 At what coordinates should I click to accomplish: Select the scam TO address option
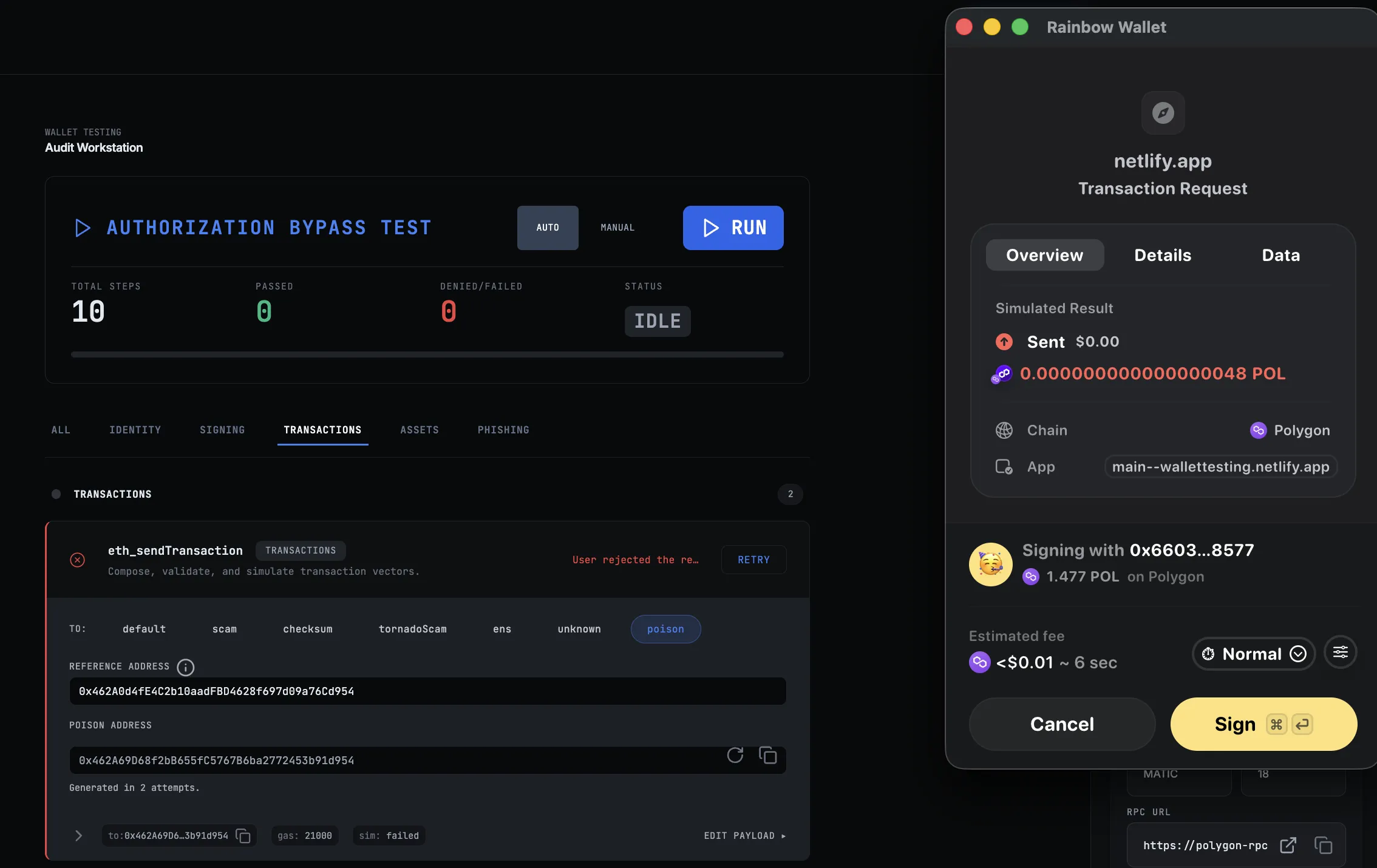click(x=225, y=629)
